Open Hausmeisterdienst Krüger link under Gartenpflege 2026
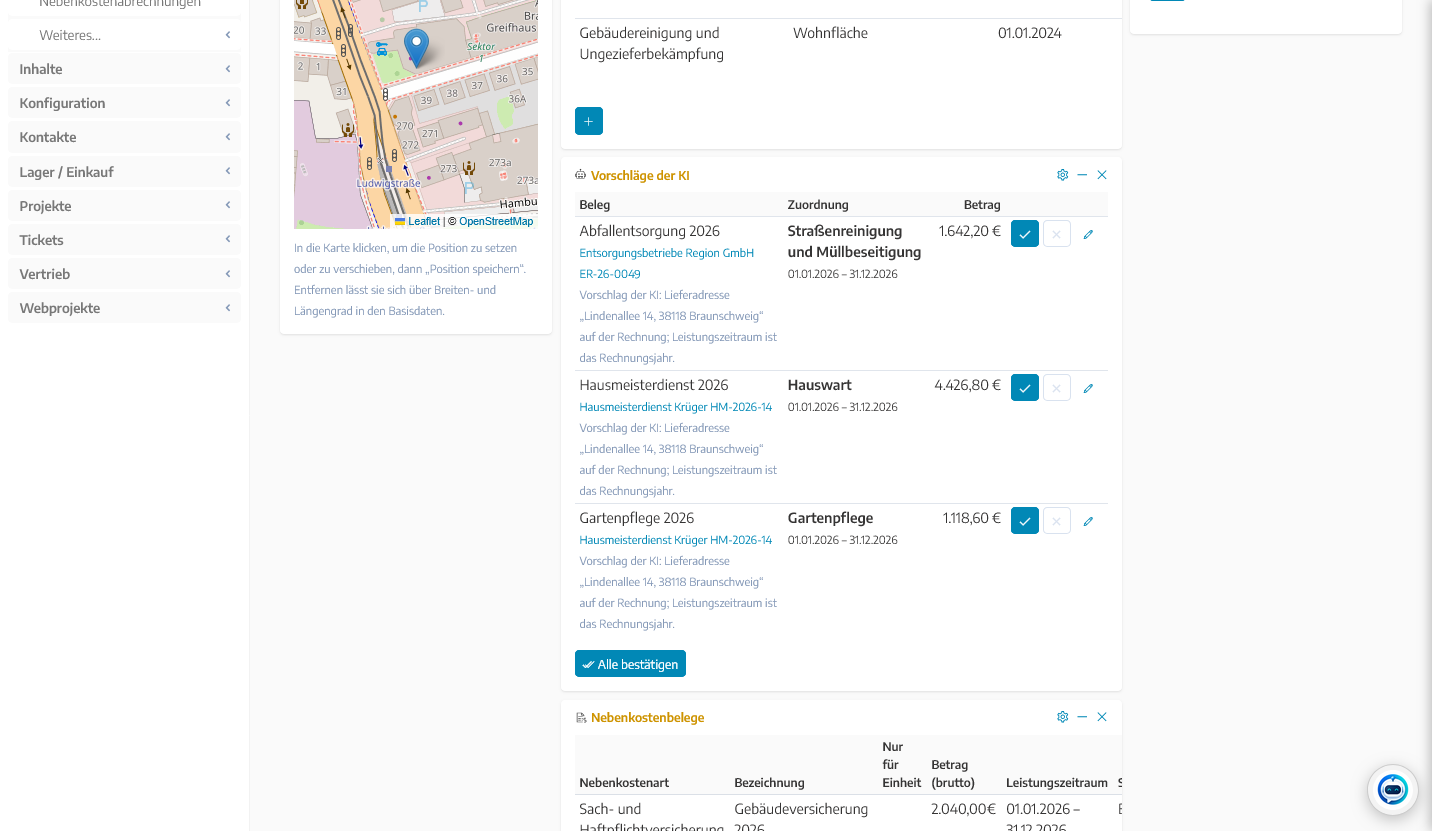This screenshot has width=1432, height=831. click(676, 540)
